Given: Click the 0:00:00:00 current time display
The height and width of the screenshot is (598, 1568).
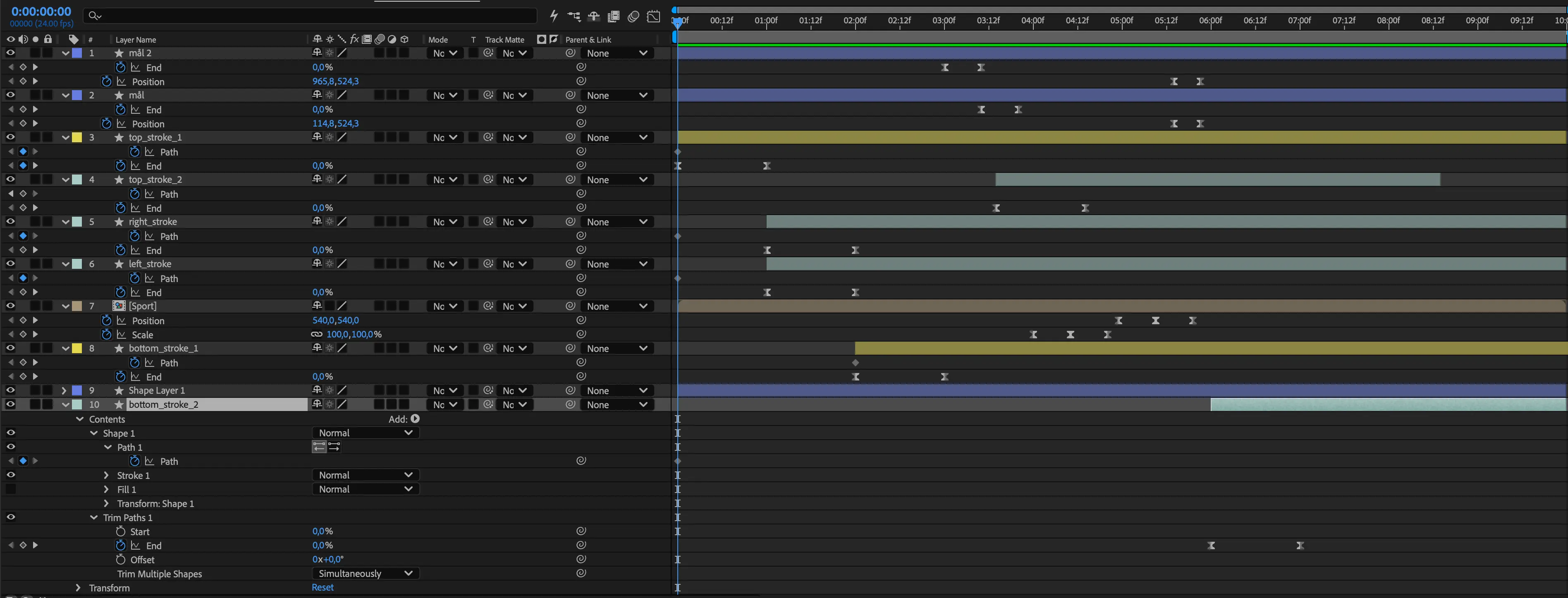Looking at the screenshot, I should coord(41,12).
